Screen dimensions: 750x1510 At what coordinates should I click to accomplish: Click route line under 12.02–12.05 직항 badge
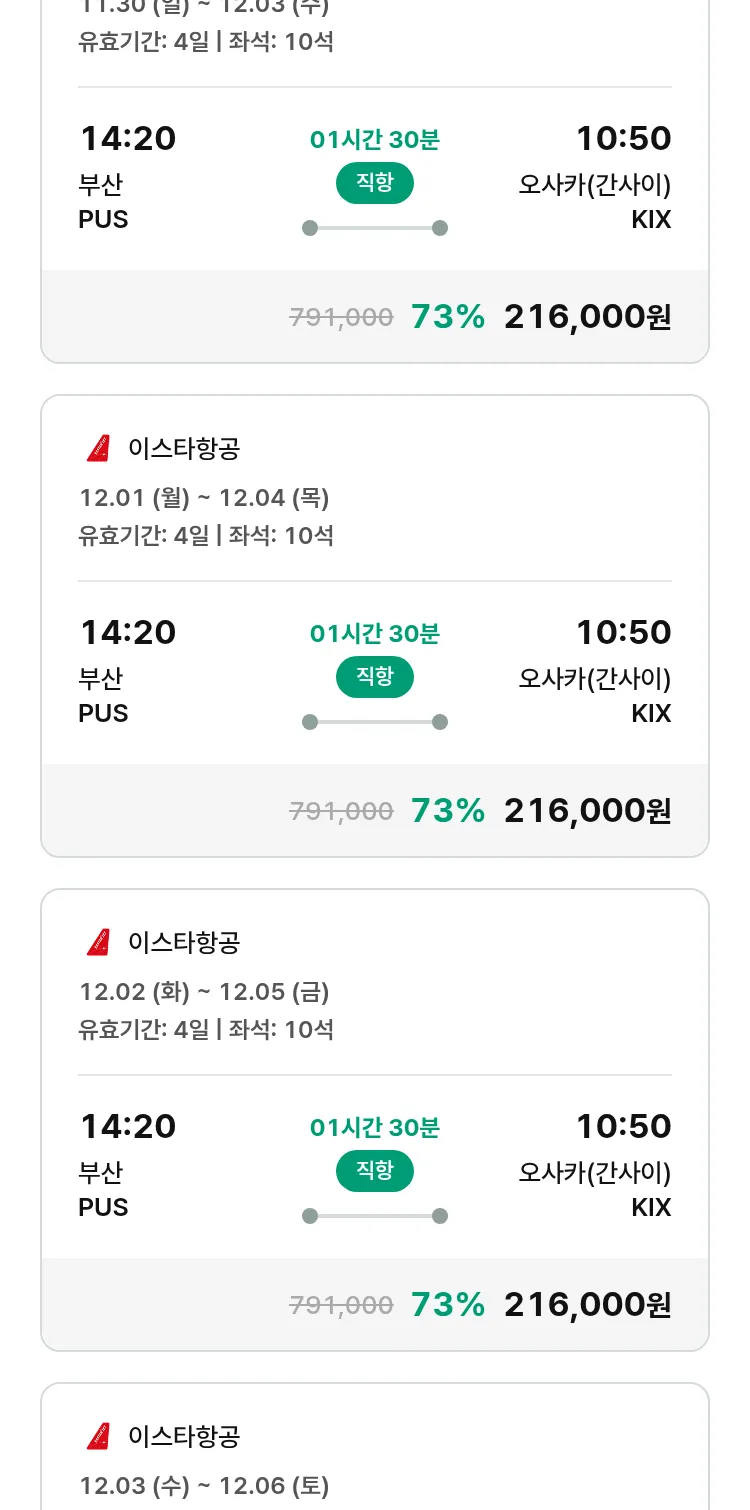tap(374, 1216)
